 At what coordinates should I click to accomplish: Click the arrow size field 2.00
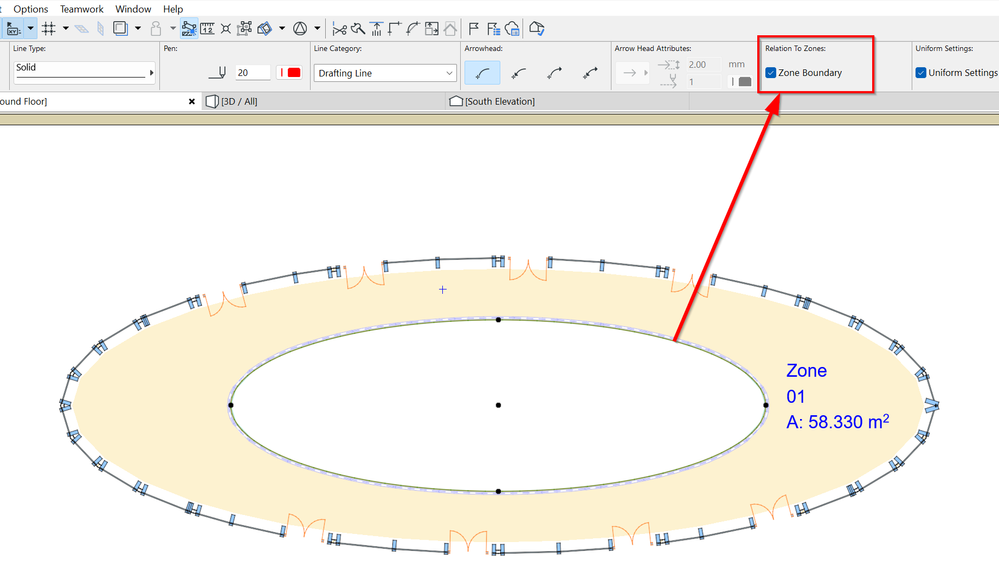(703, 64)
